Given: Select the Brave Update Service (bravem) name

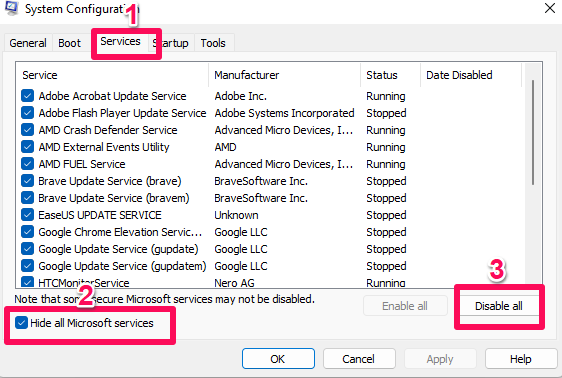Looking at the screenshot, I should coord(114,198).
